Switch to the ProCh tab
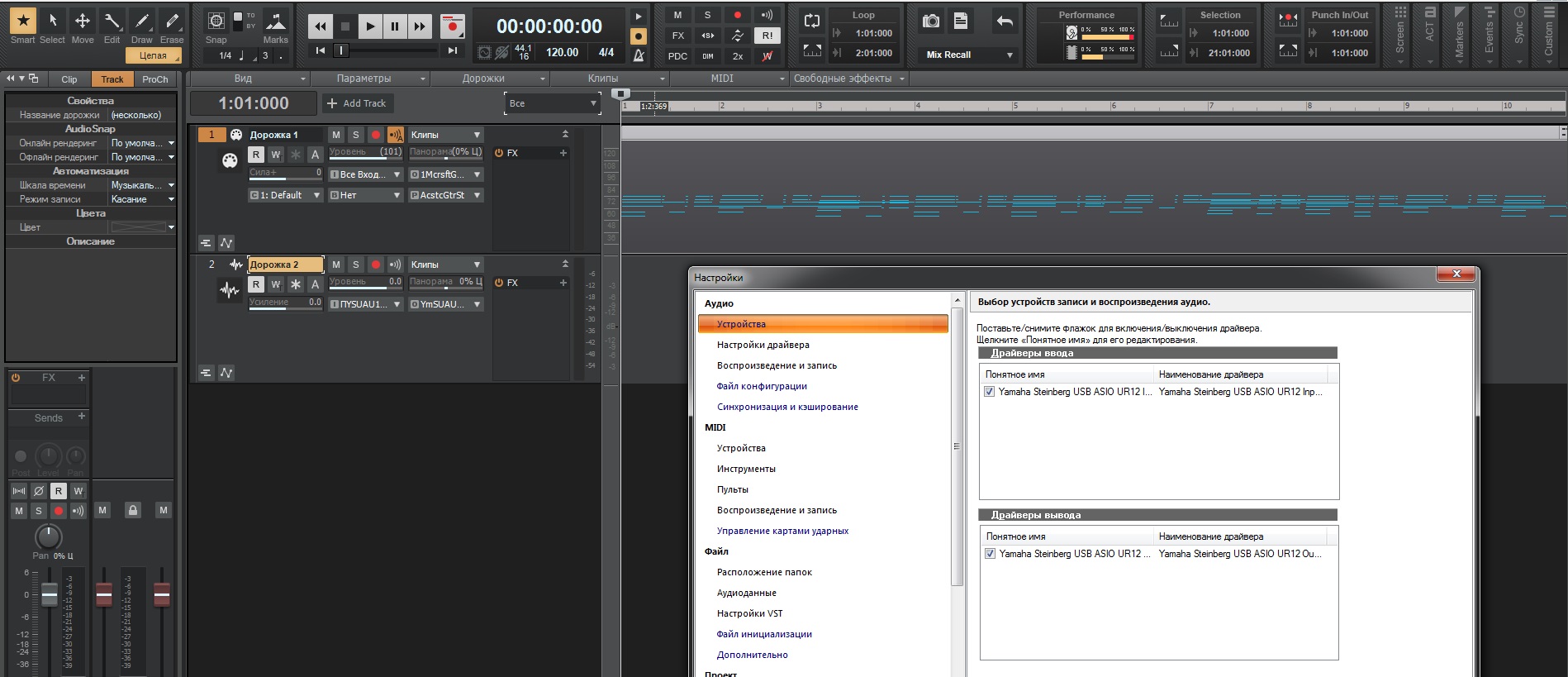The width and height of the screenshot is (1568, 677). tap(154, 79)
